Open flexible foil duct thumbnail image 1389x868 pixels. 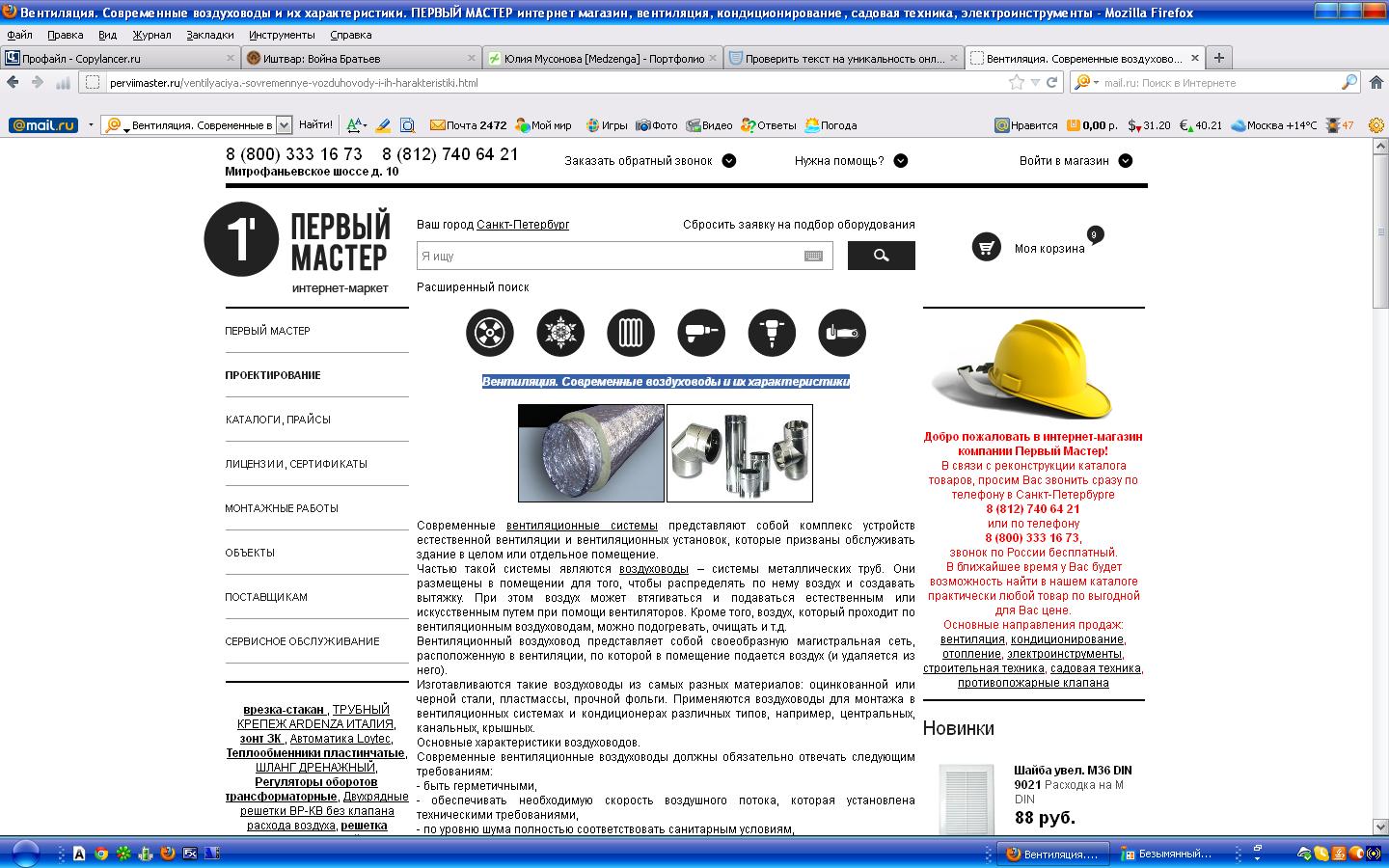tap(591, 453)
